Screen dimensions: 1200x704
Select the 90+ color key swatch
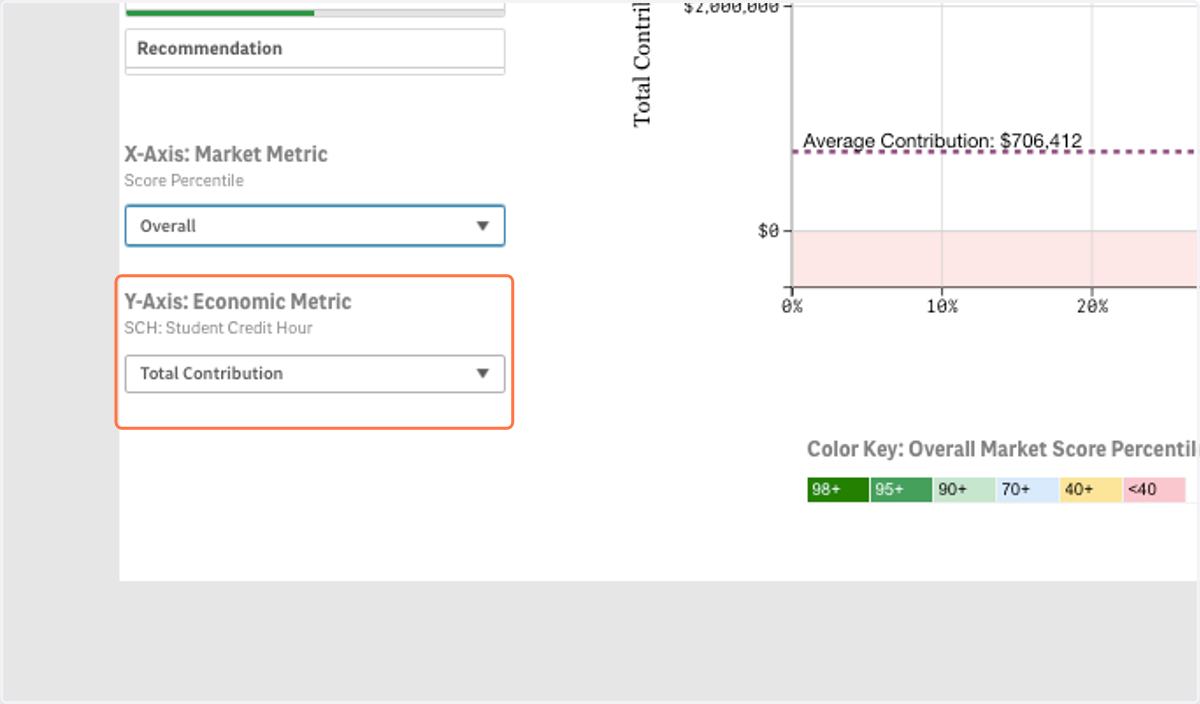pos(964,490)
